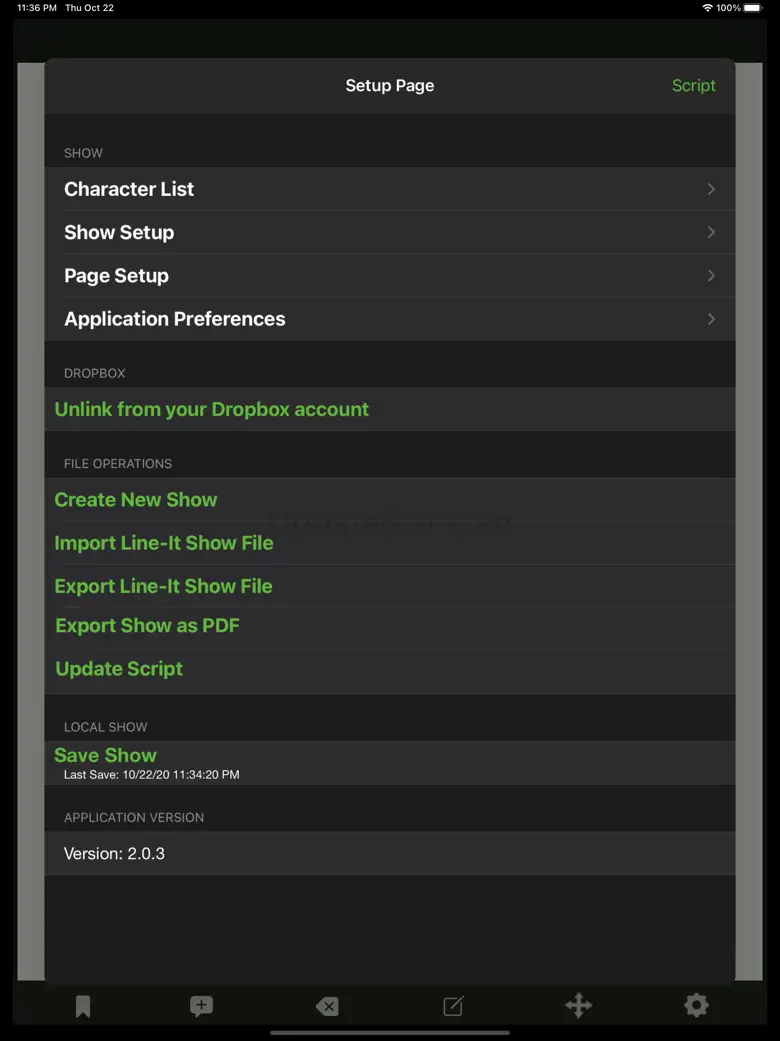
Task: Select Import Line-It Show File
Action: 164,543
